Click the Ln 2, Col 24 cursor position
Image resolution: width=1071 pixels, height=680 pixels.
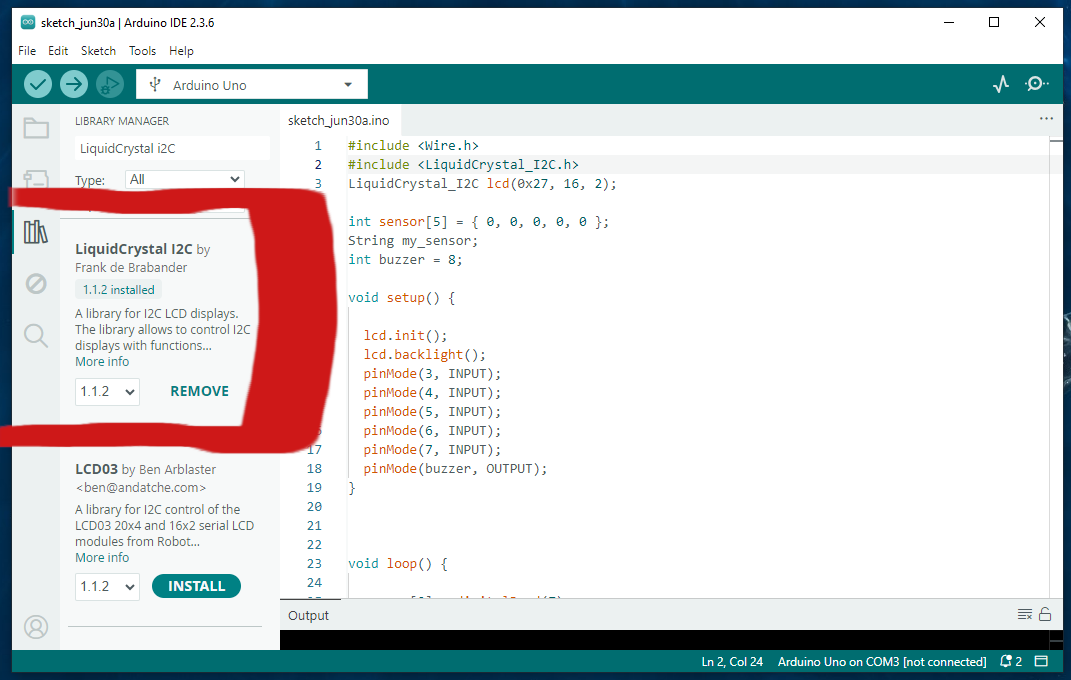(732, 662)
